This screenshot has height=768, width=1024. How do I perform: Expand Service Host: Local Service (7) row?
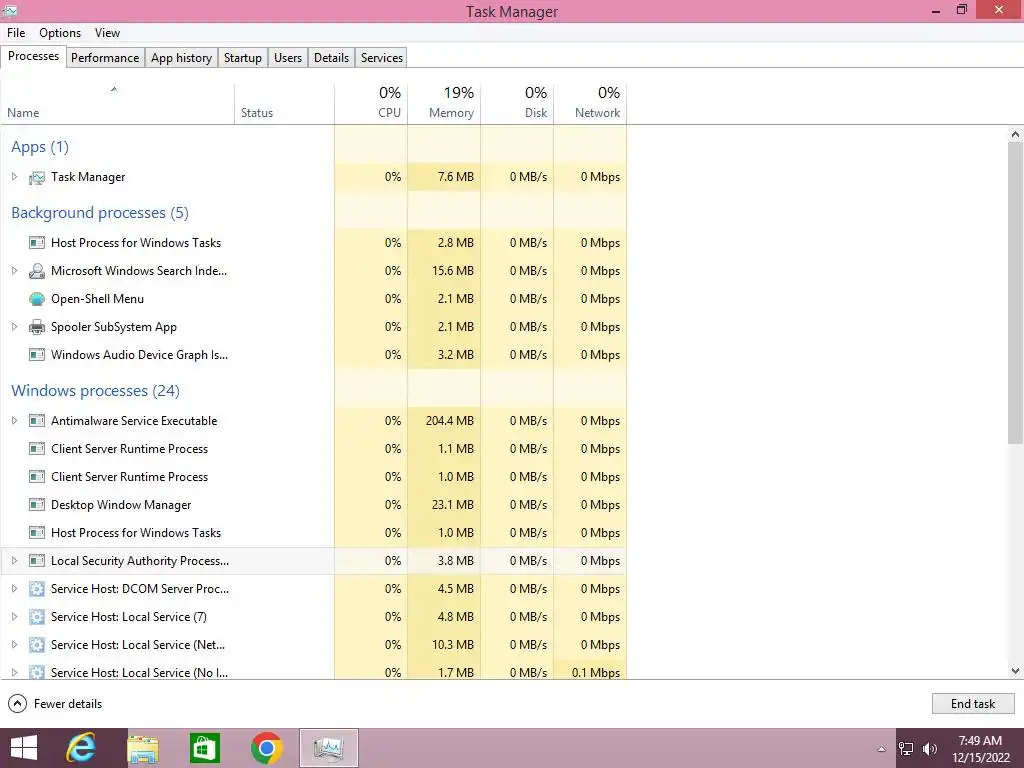14,616
